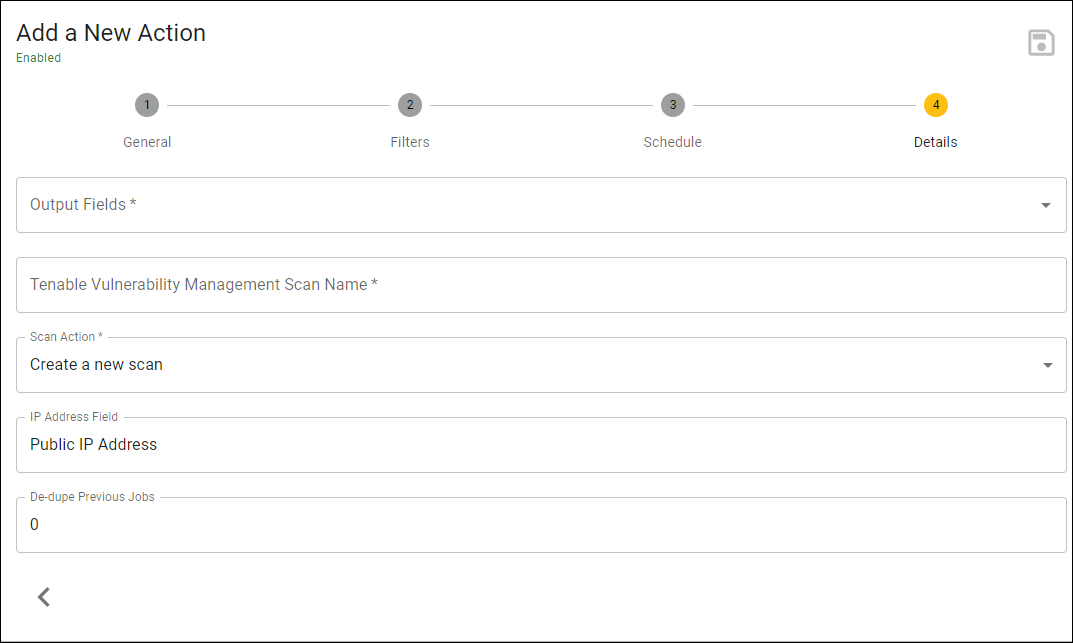Go back with the left chevron arrow
Viewport: 1073px width, 643px height.
(x=44, y=597)
